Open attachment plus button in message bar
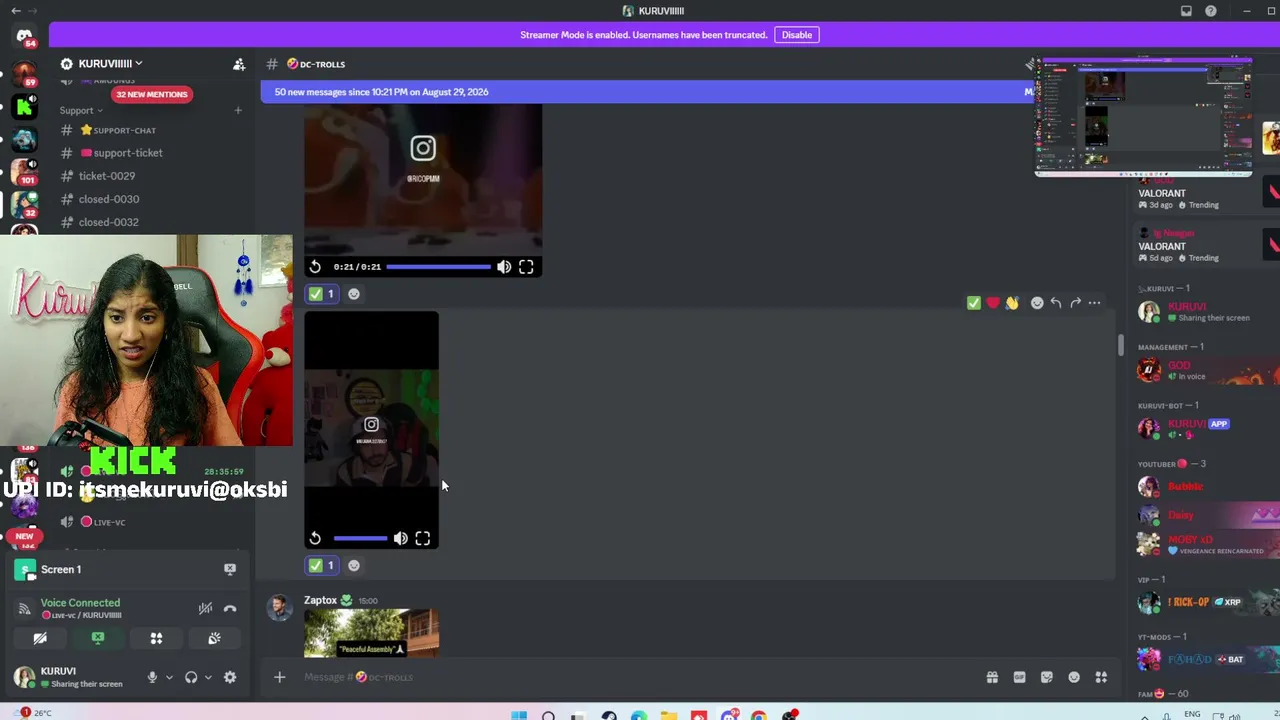This screenshot has width=1280, height=720. click(279, 677)
